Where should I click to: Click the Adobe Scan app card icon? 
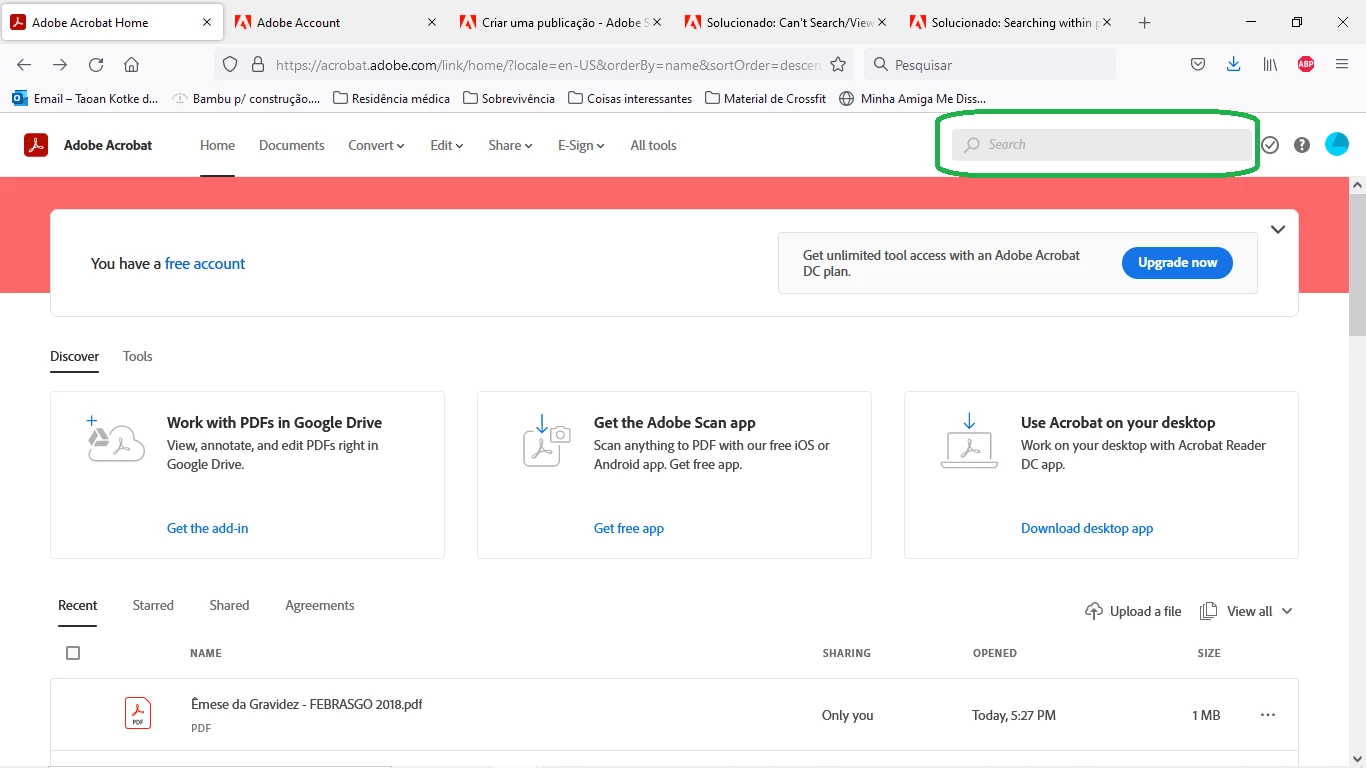(x=546, y=440)
